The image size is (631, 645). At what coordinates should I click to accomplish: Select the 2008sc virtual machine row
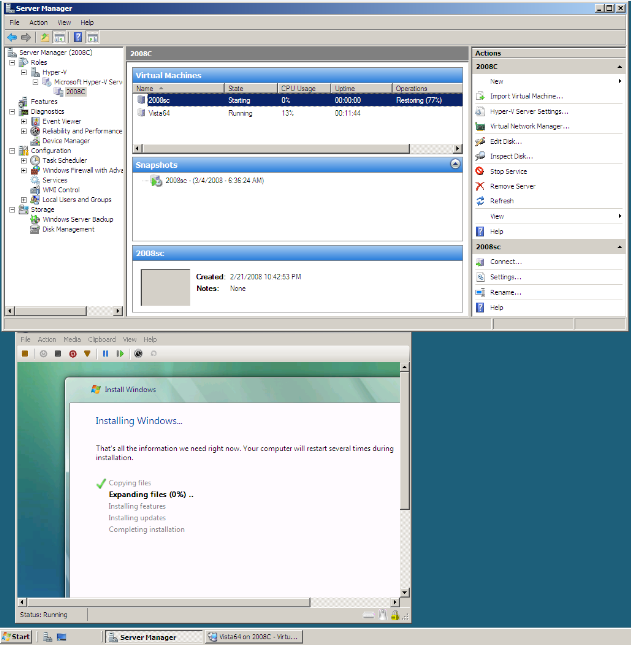(x=298, y=100)
